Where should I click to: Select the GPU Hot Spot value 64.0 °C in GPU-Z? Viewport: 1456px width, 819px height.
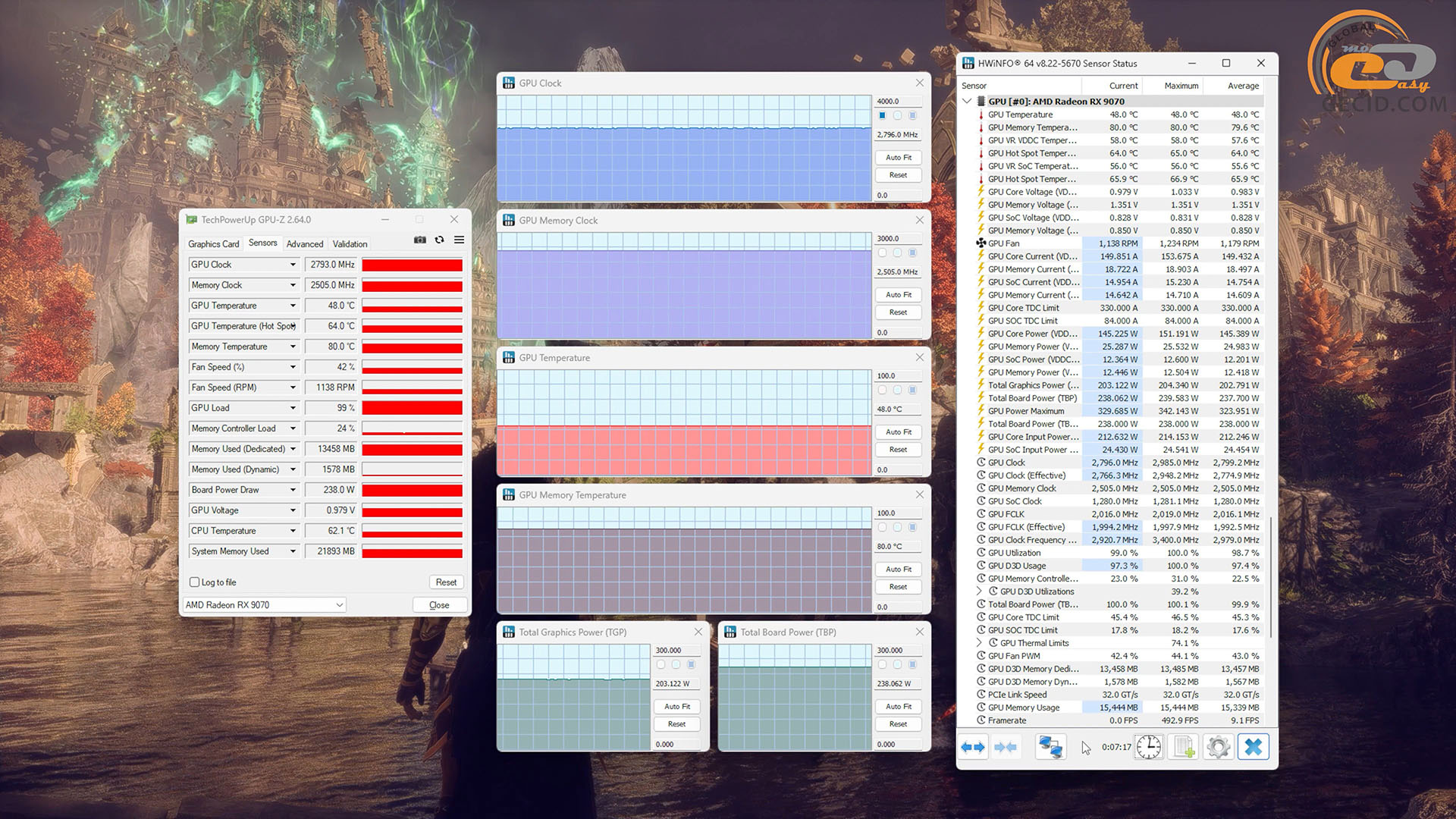tap(331, 326)
